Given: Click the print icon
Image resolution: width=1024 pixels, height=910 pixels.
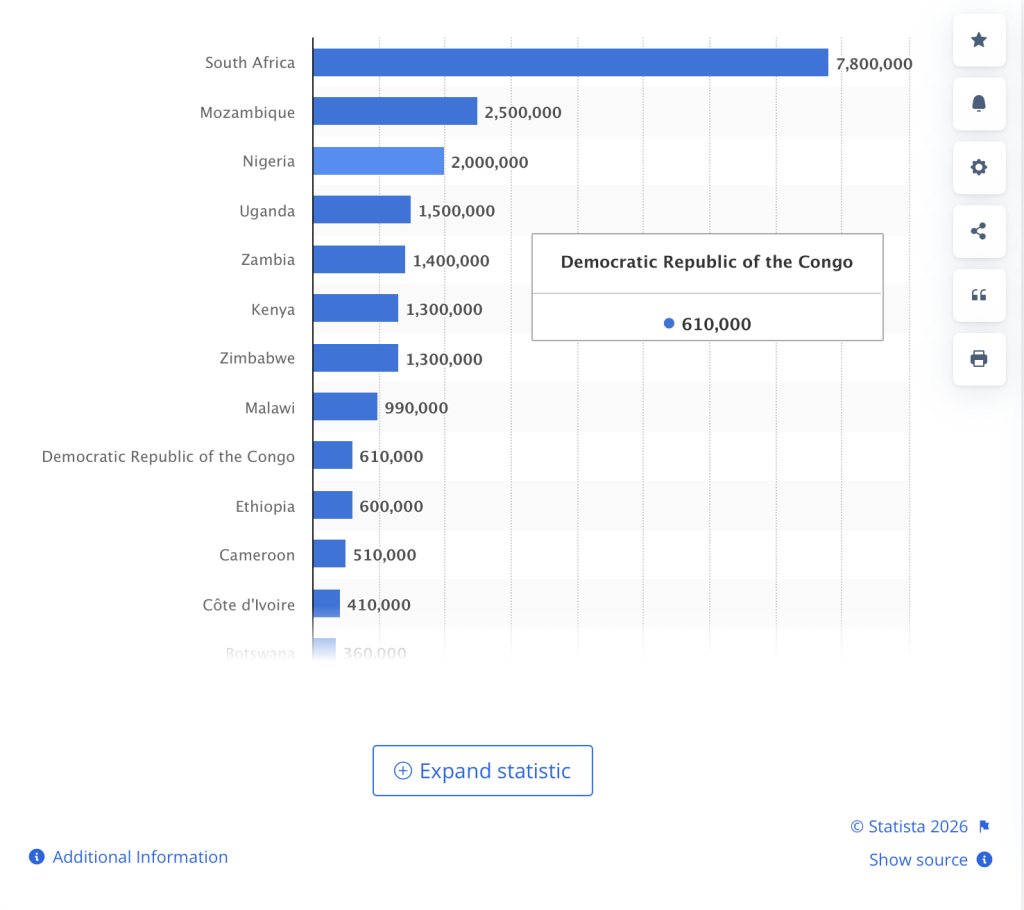Looking at the screenshot, I should (x=979, y=359).
